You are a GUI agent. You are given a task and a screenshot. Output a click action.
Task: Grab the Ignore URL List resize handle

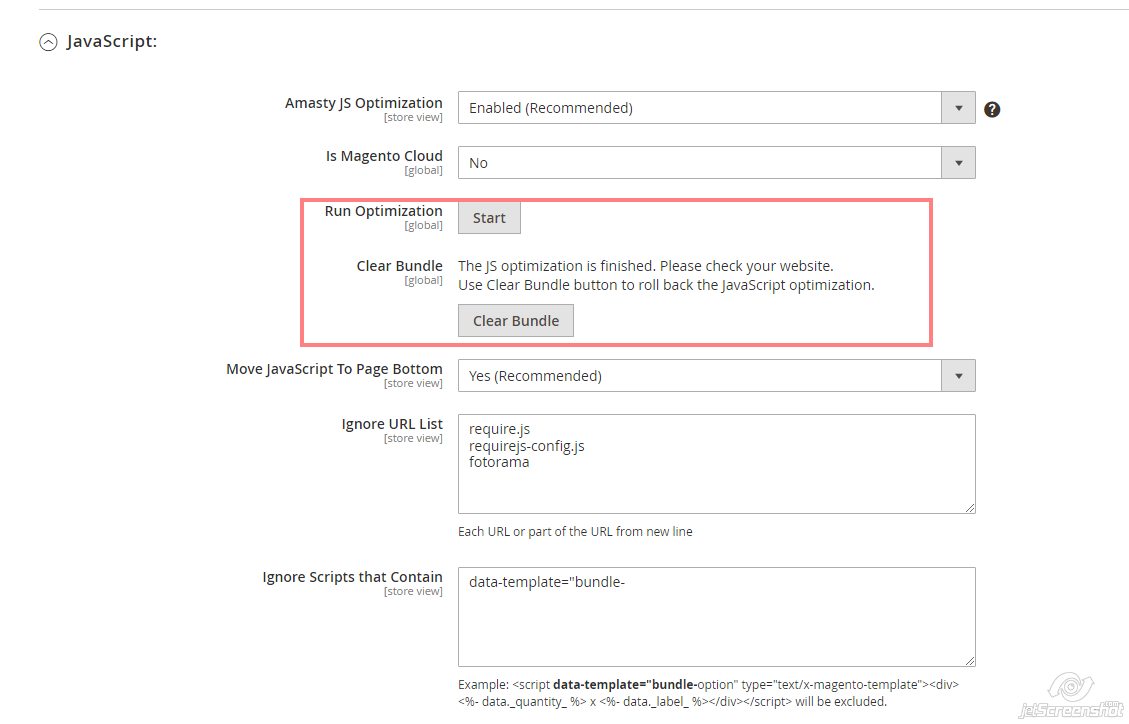click(969, 507)
